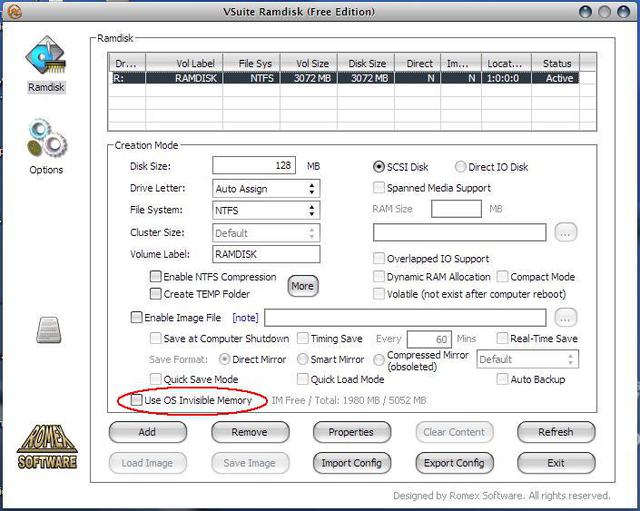Select the SCSI Disk radio button
Image resolution: width=640 pixels, height=511 pixels.
click(379, 167)
